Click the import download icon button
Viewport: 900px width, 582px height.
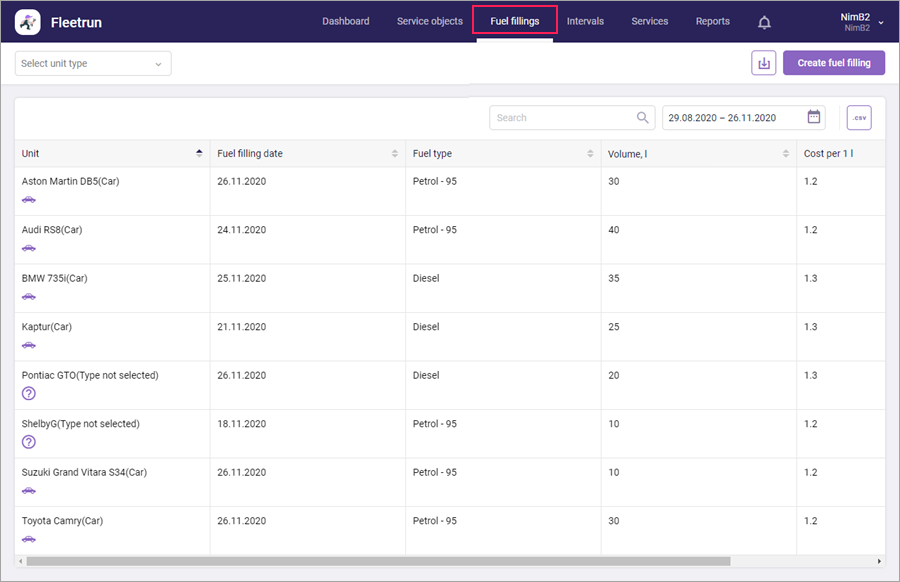pos(763,63)
